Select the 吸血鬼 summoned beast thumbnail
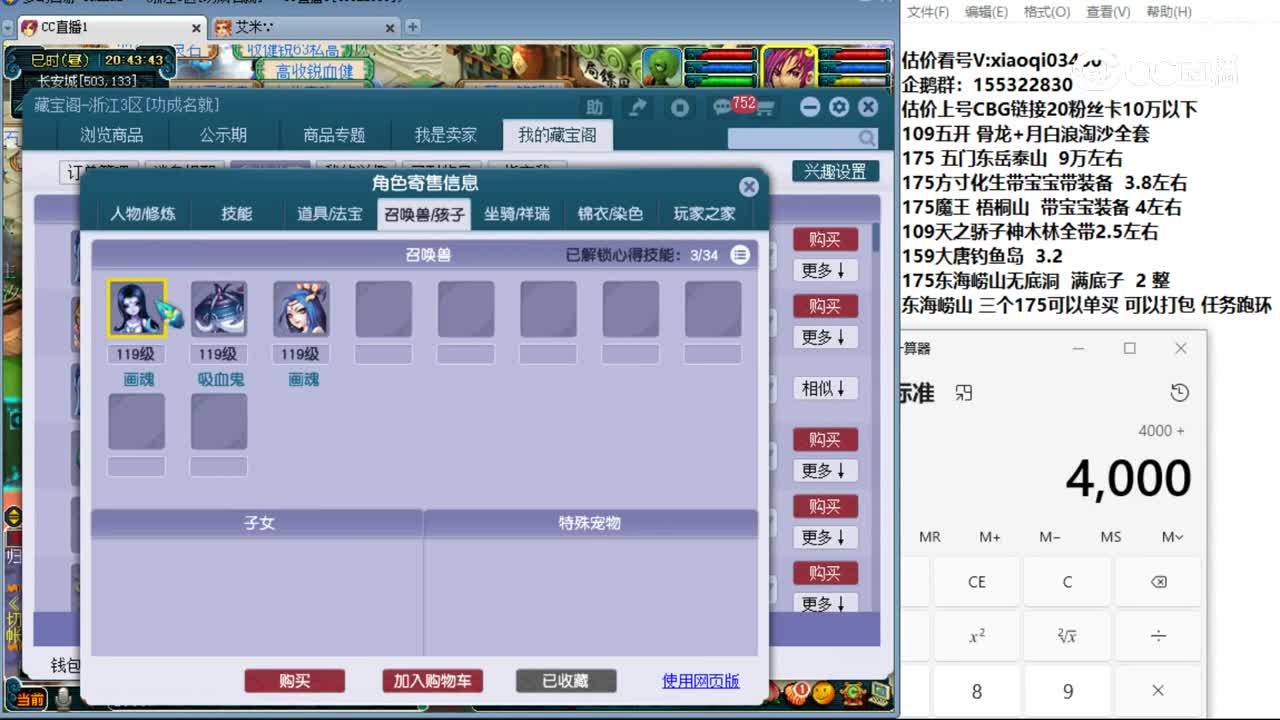 coord(219,308)
